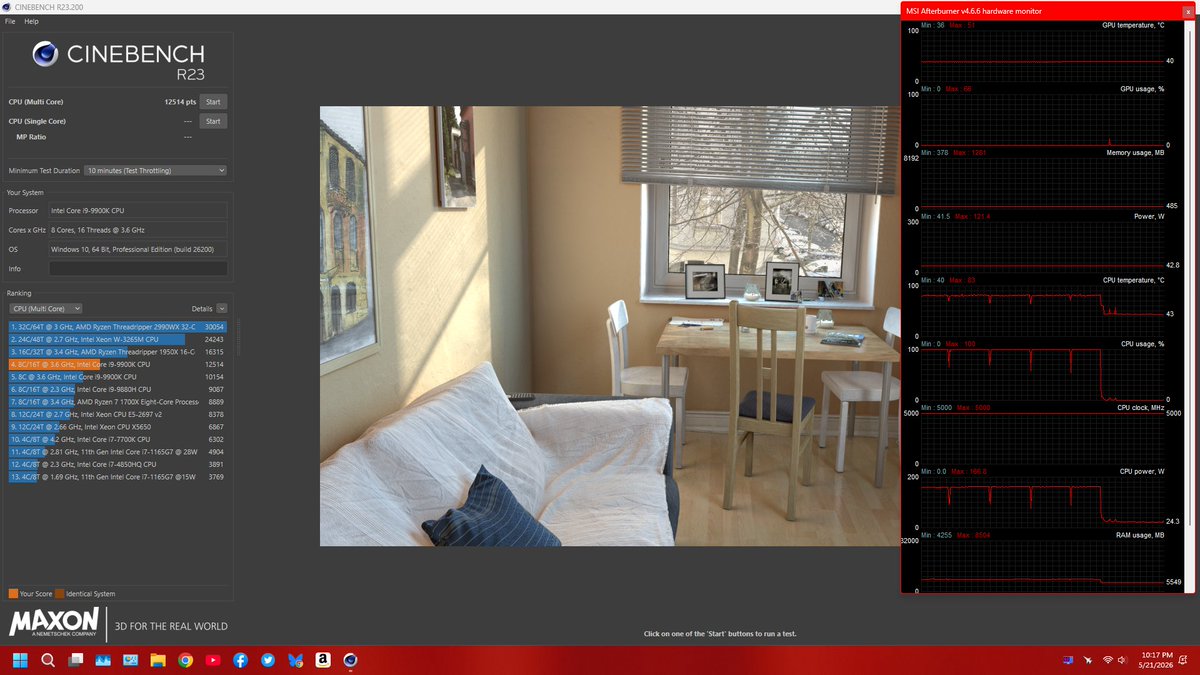Select the Xeon X5650 ranking row
This screenshot has width=1200, height=675.
pos(118,427)
